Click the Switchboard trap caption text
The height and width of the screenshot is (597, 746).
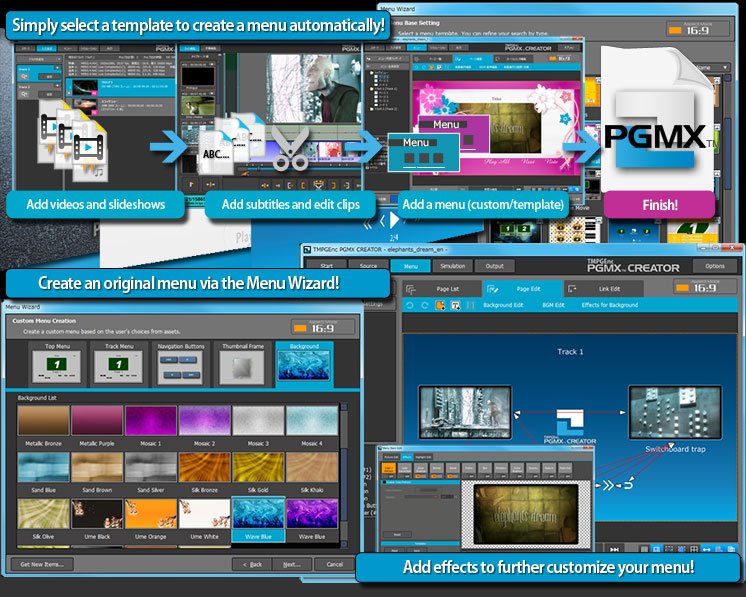coord(675,449)
